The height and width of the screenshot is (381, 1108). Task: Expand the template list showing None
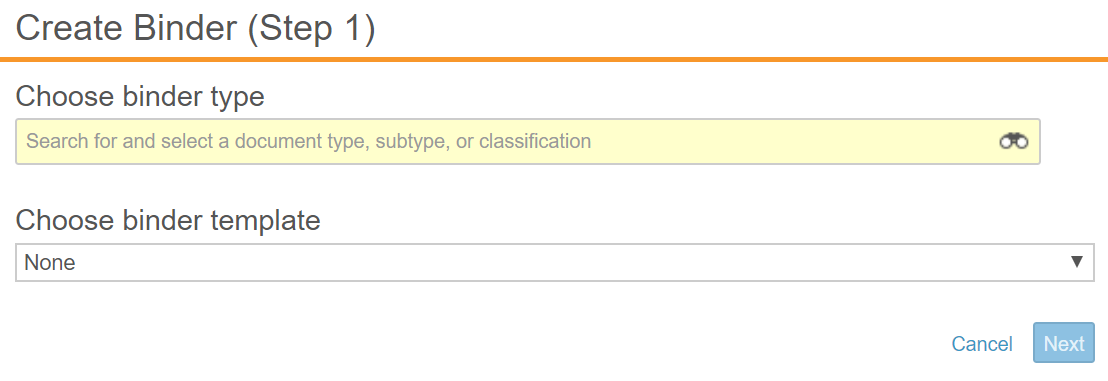(555, 262)
